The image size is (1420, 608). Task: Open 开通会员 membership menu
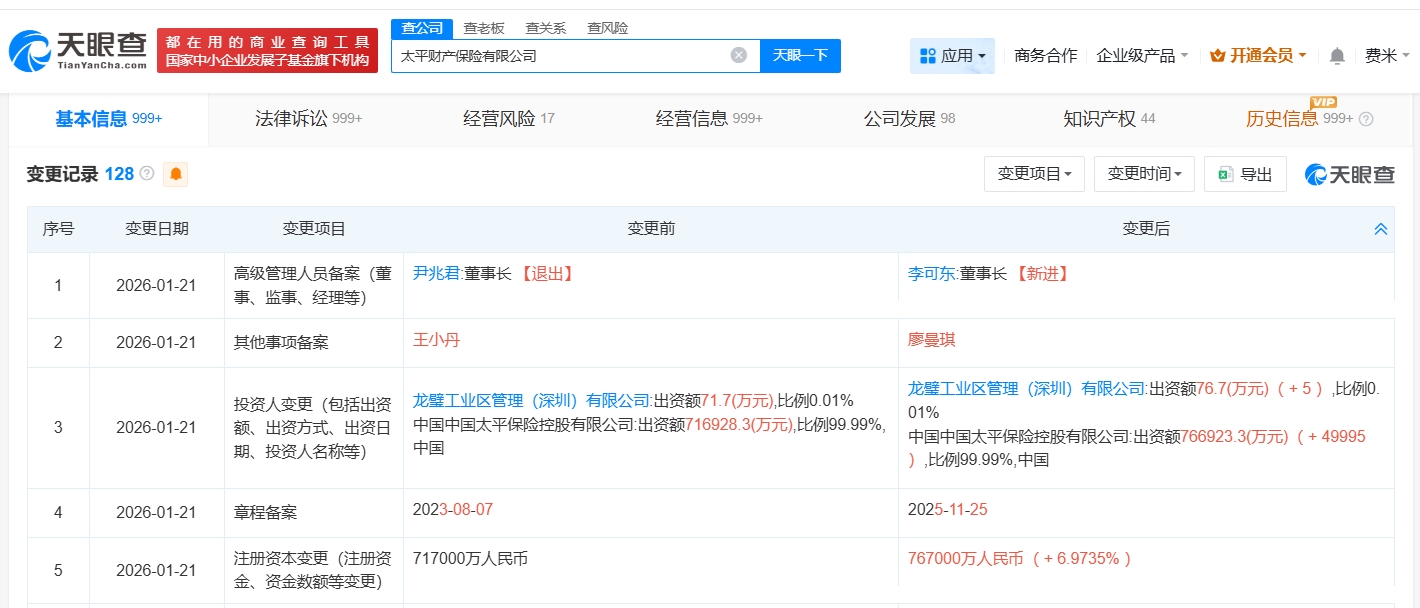pos(1258,56)
